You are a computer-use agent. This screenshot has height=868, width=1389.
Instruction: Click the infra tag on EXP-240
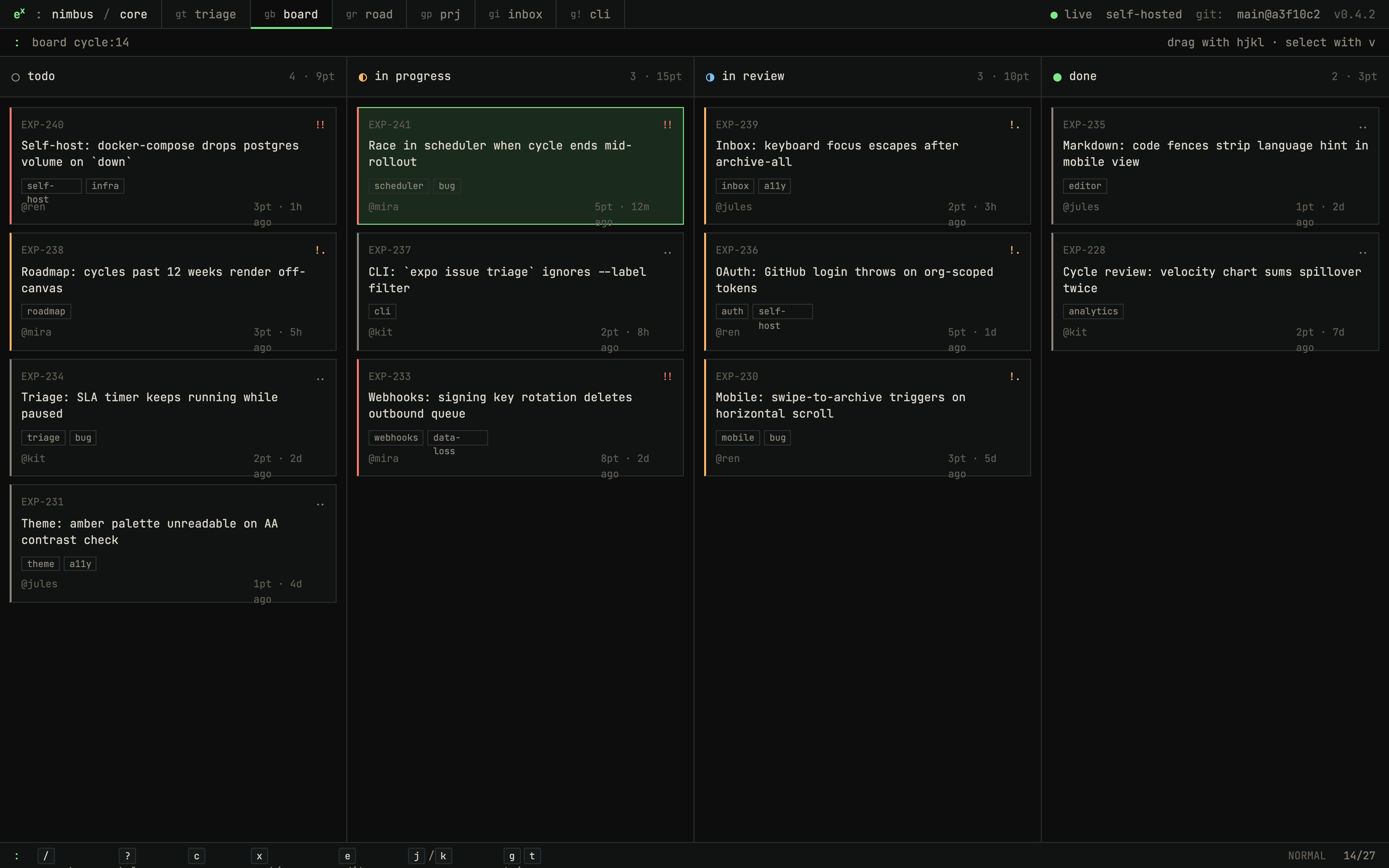(105, 186)
